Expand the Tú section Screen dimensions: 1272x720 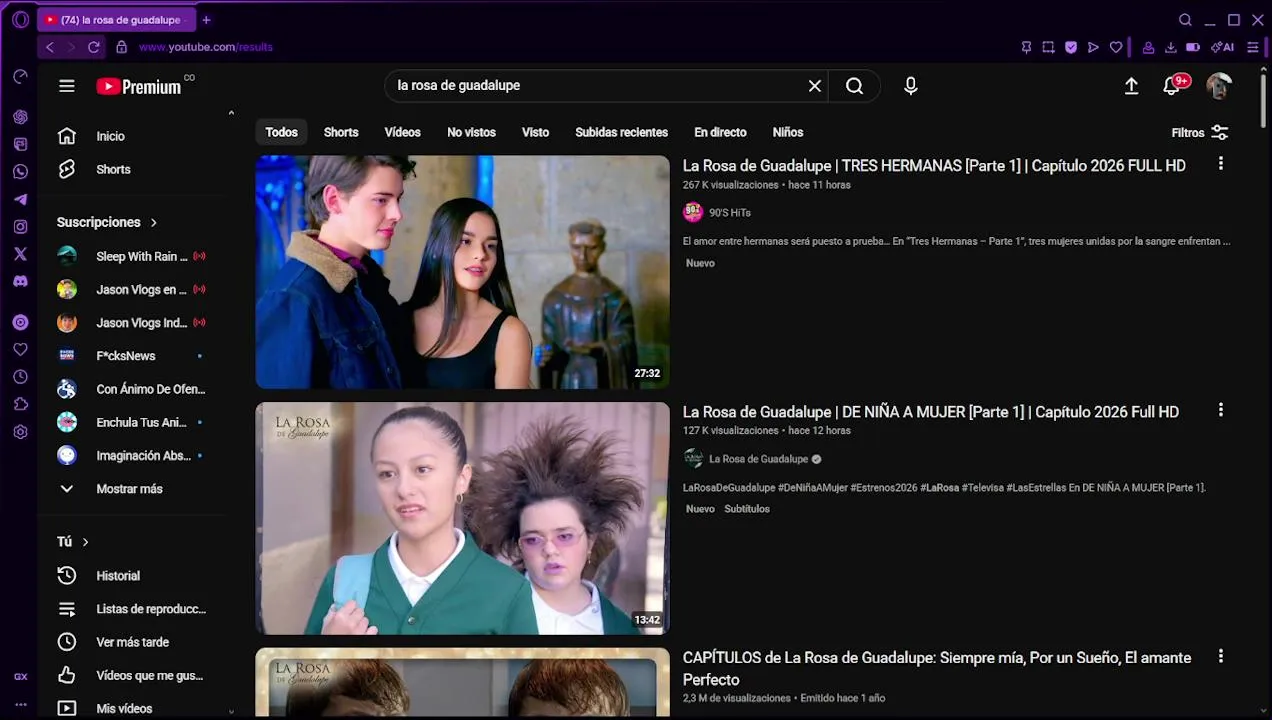point(72,541)
